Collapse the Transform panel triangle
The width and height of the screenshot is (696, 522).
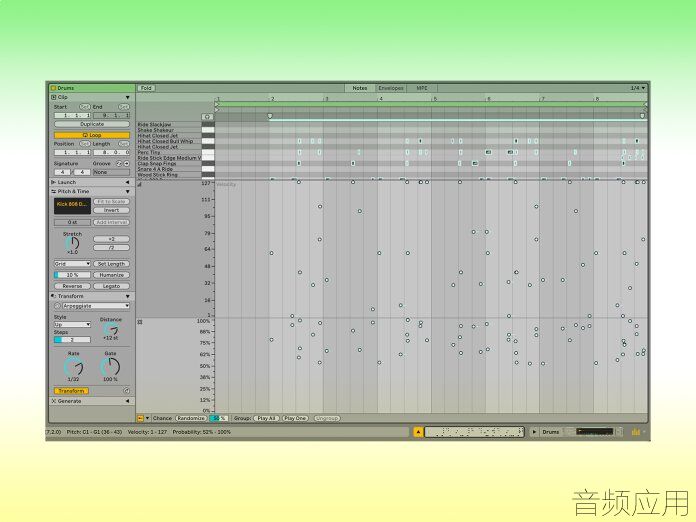click(127, 296)
